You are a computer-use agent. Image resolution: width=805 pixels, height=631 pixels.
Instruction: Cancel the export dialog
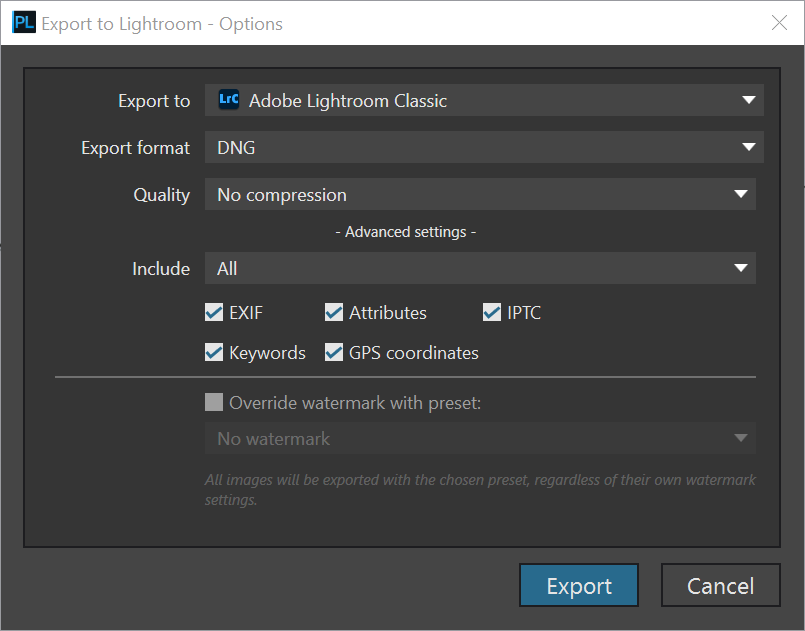click(x=720, y=586)
